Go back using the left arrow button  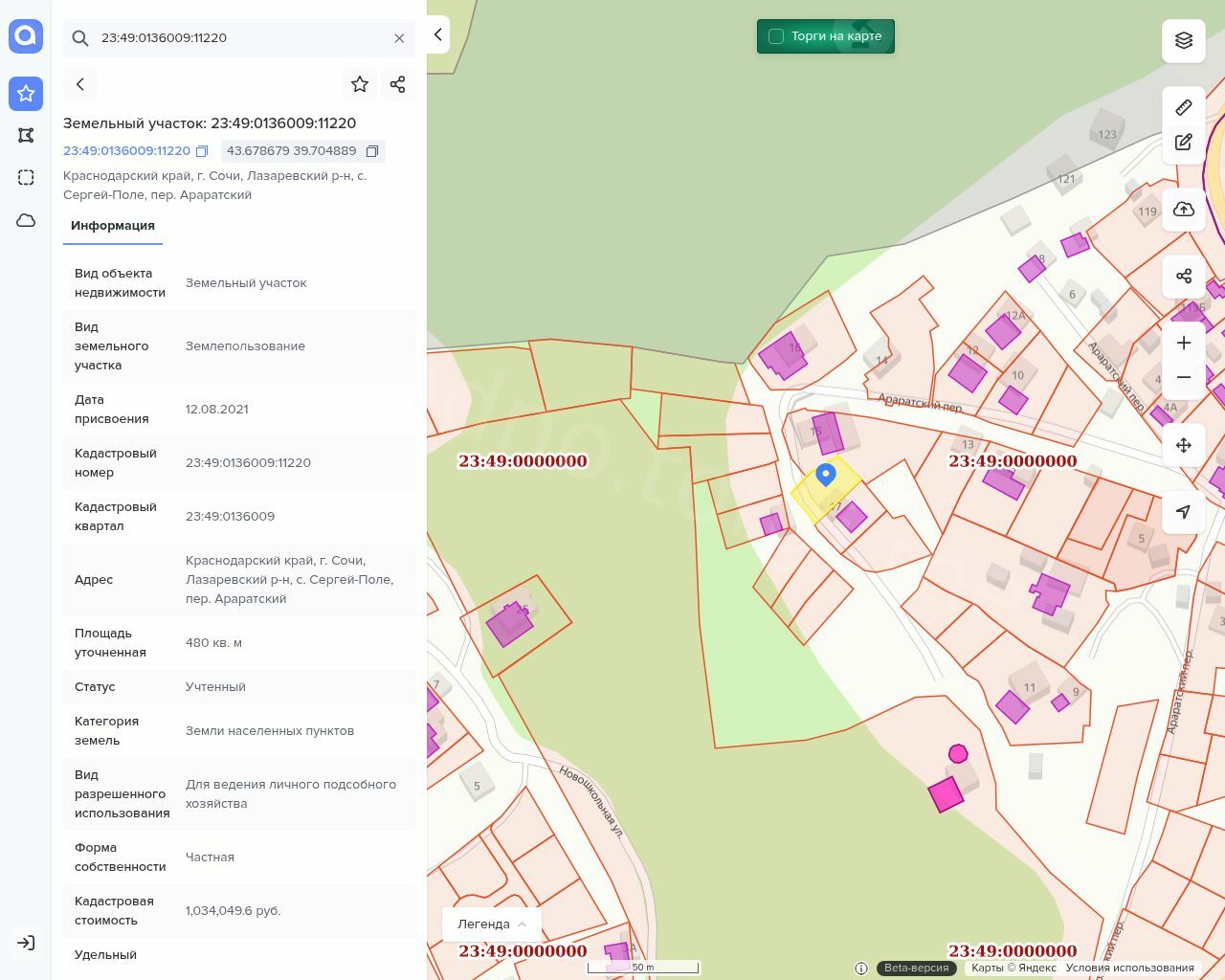[80, 84]
